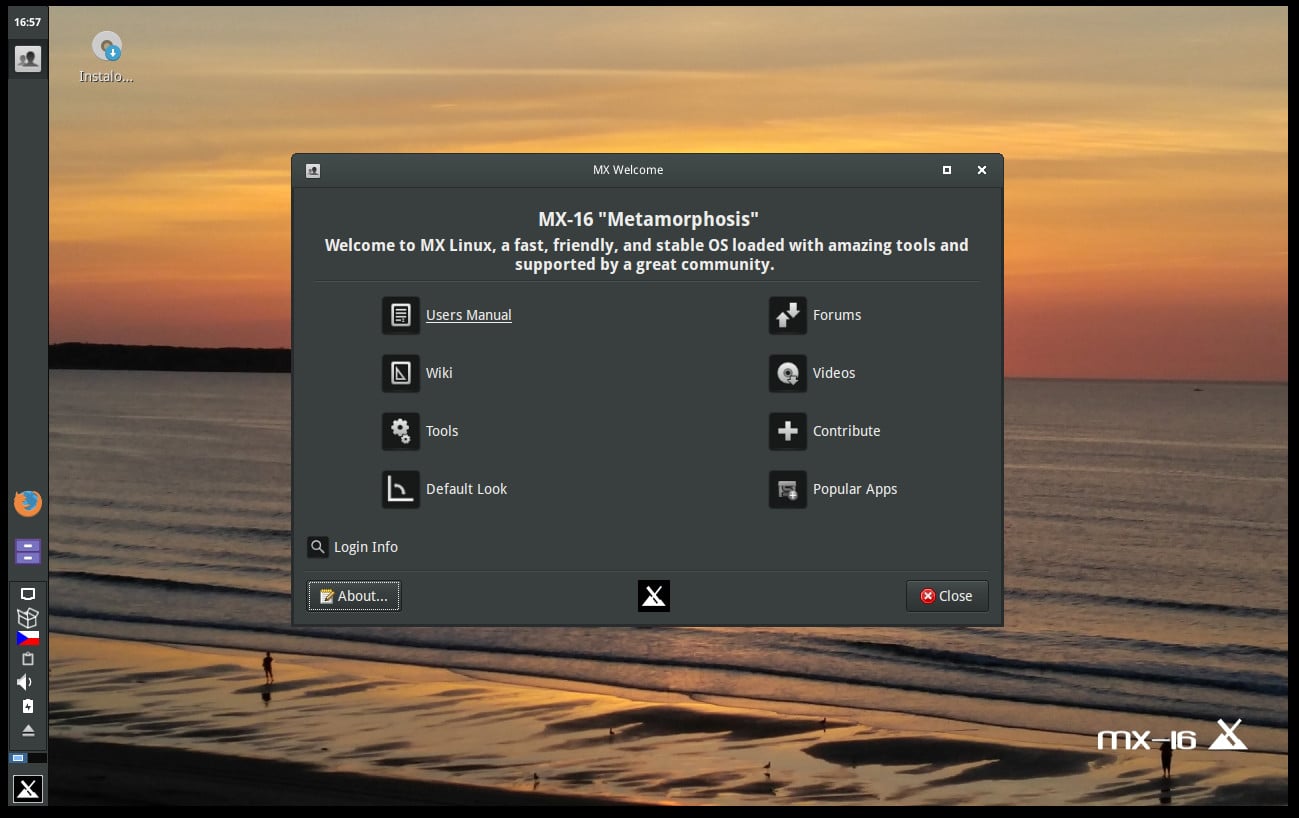This screenshot has width=1299, height=818.
Task: Open the Contribute plus icon
Action: [x=787, y=431]
